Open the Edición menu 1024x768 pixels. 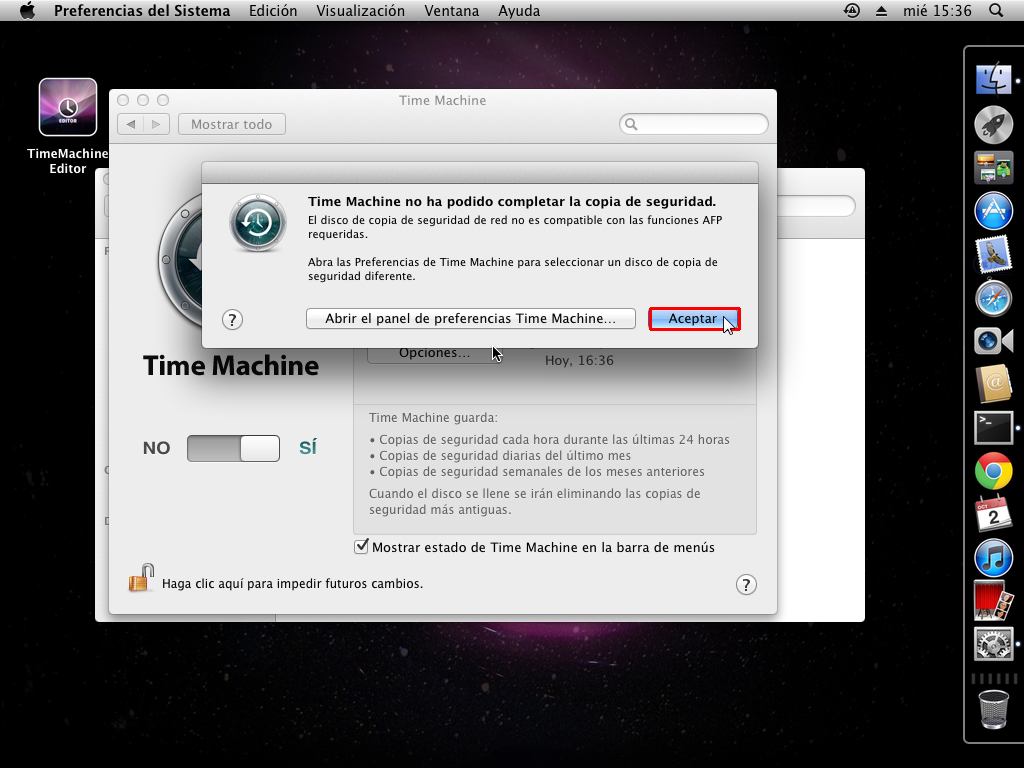[x=273, y=11]
